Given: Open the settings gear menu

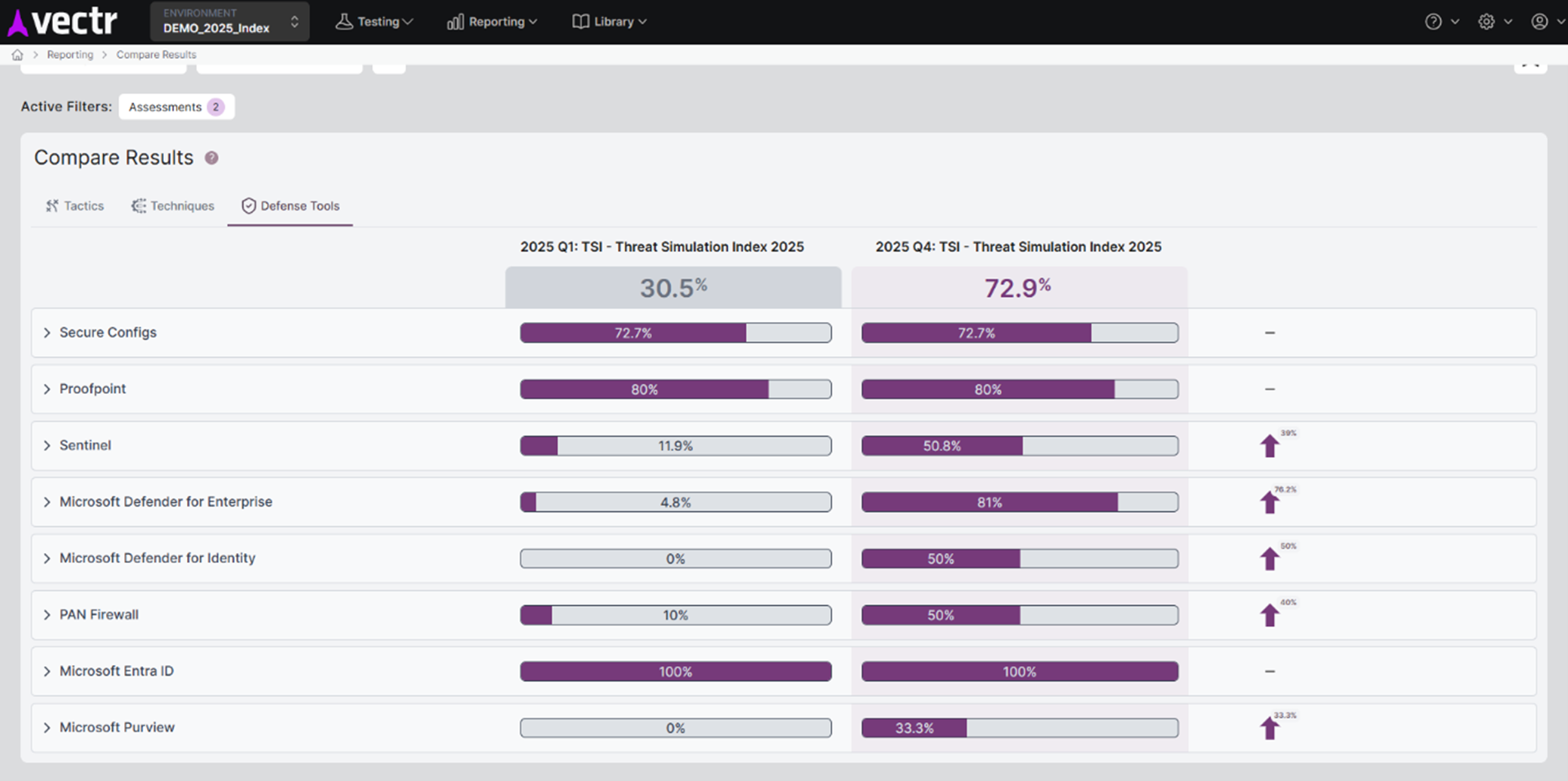Looking at the screenshot, I should tap(1486, 22).
